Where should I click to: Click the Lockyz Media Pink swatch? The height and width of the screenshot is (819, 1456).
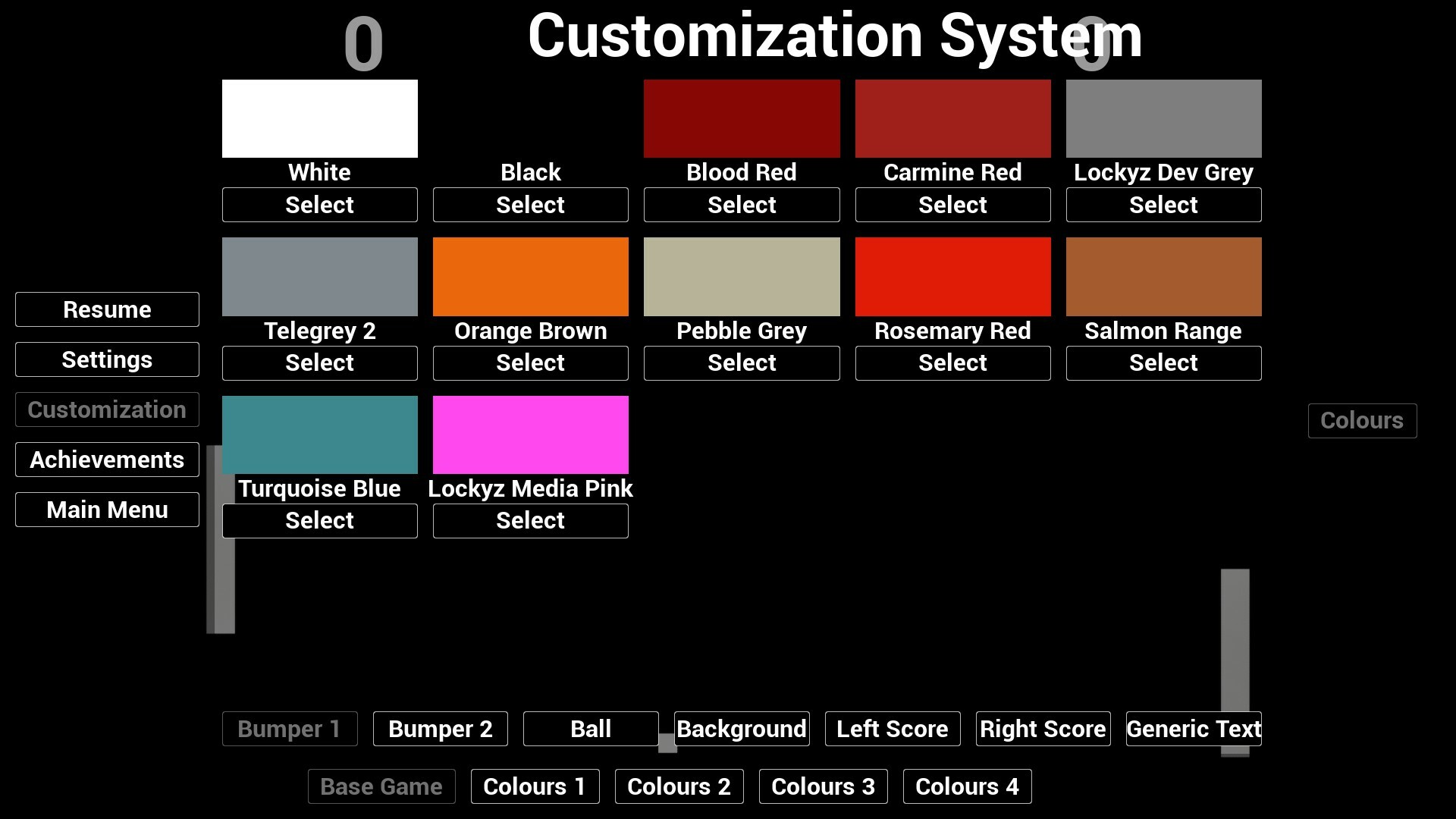click(530, 435)
